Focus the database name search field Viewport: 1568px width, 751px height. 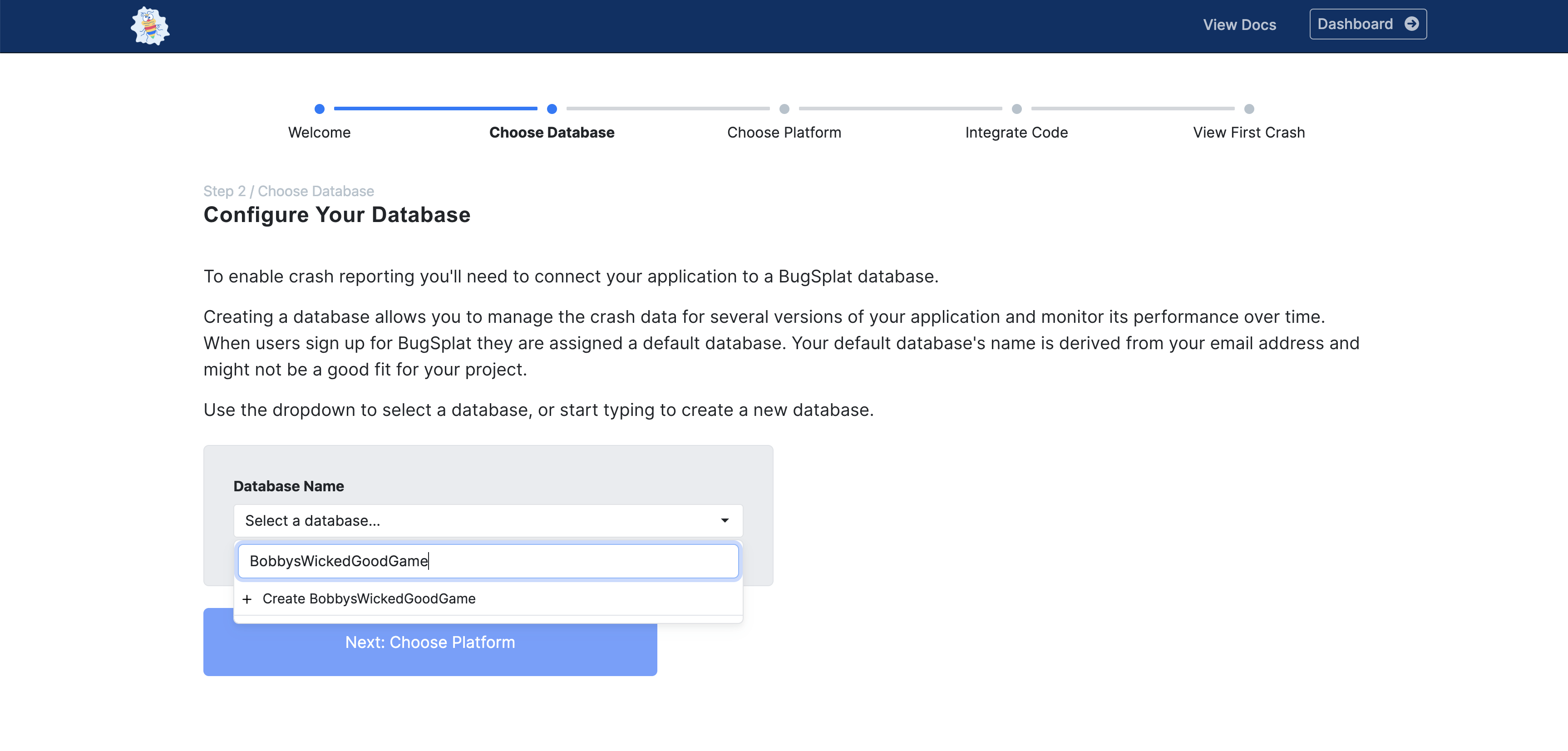[x=488, y=560]
